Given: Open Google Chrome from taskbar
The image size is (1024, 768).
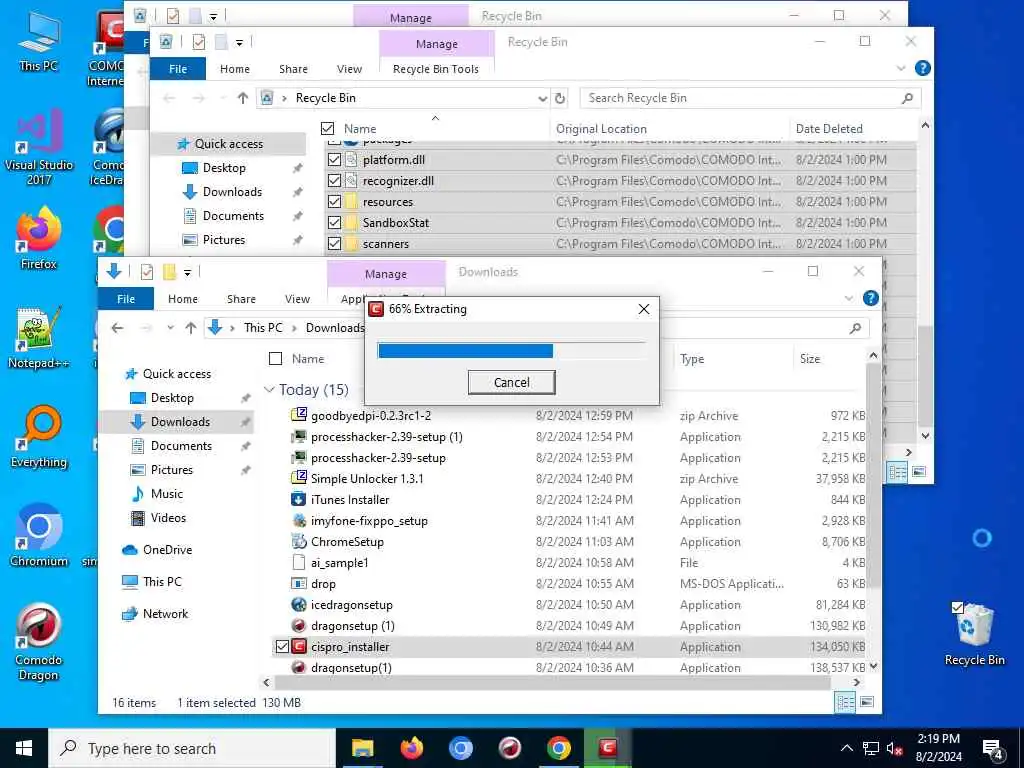Looking at the screenshot, I should coord(558,748).
